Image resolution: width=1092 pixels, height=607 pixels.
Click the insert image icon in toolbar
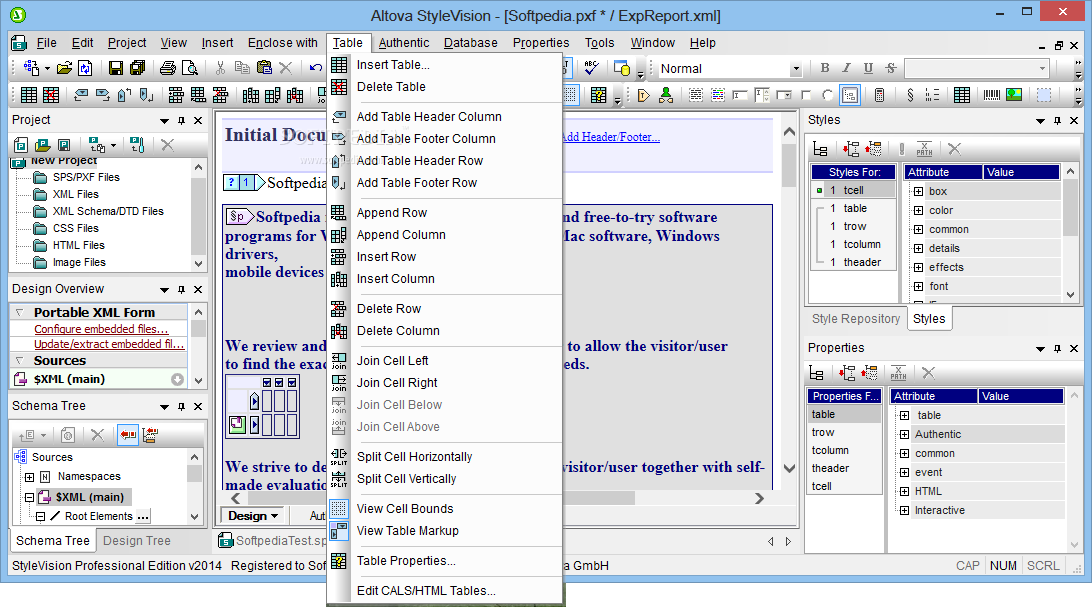point(1014,95)
